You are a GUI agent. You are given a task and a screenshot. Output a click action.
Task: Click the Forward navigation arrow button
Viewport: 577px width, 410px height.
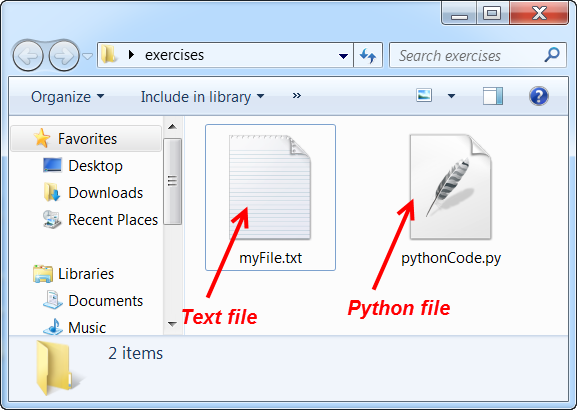64,56
